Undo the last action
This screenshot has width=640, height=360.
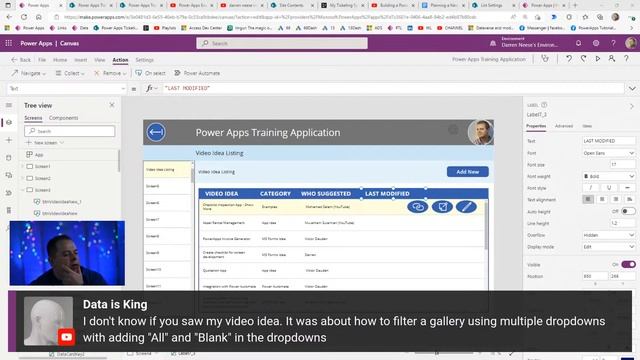(x=569, y=59)
